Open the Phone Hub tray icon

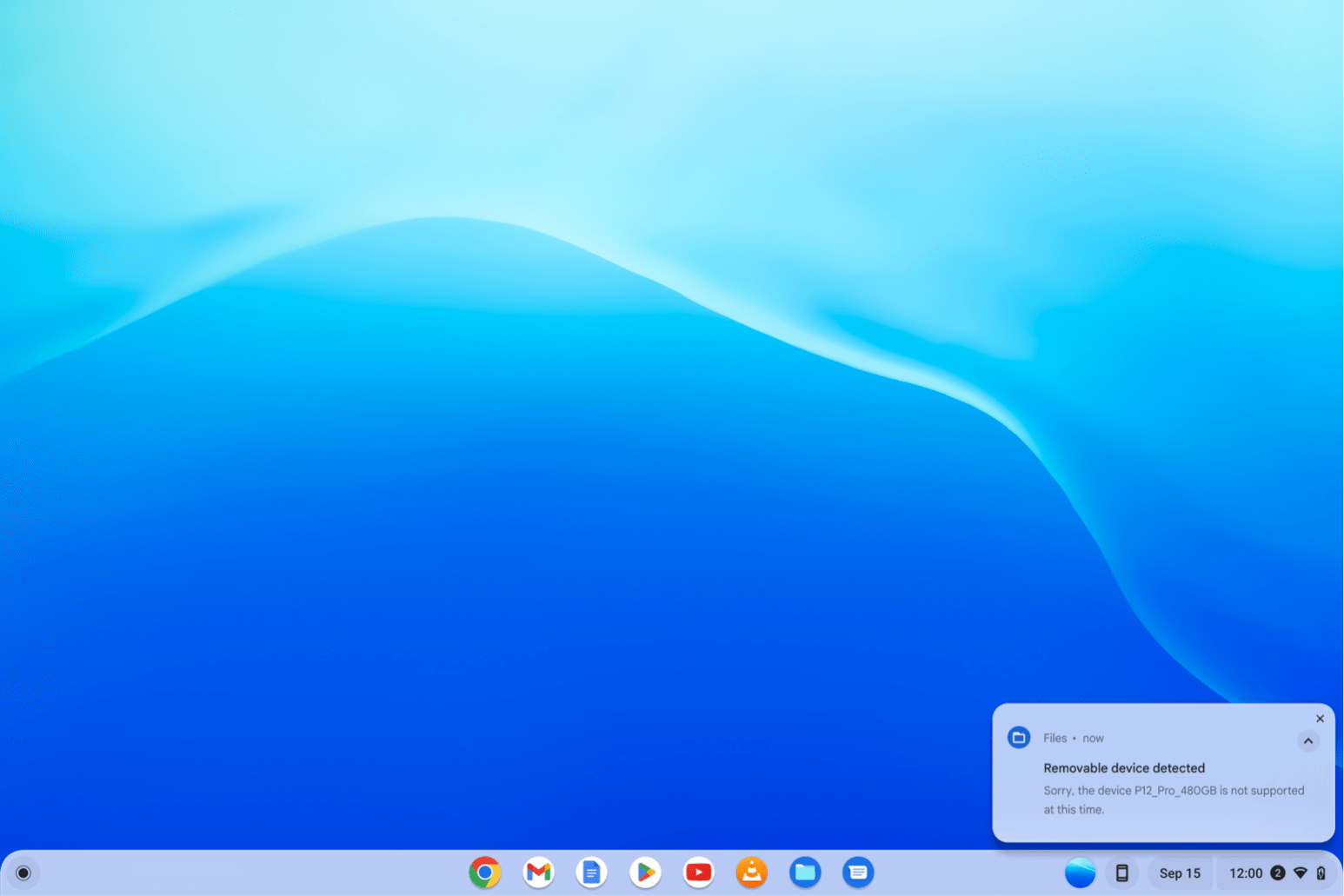click(x=1121, y=873)
